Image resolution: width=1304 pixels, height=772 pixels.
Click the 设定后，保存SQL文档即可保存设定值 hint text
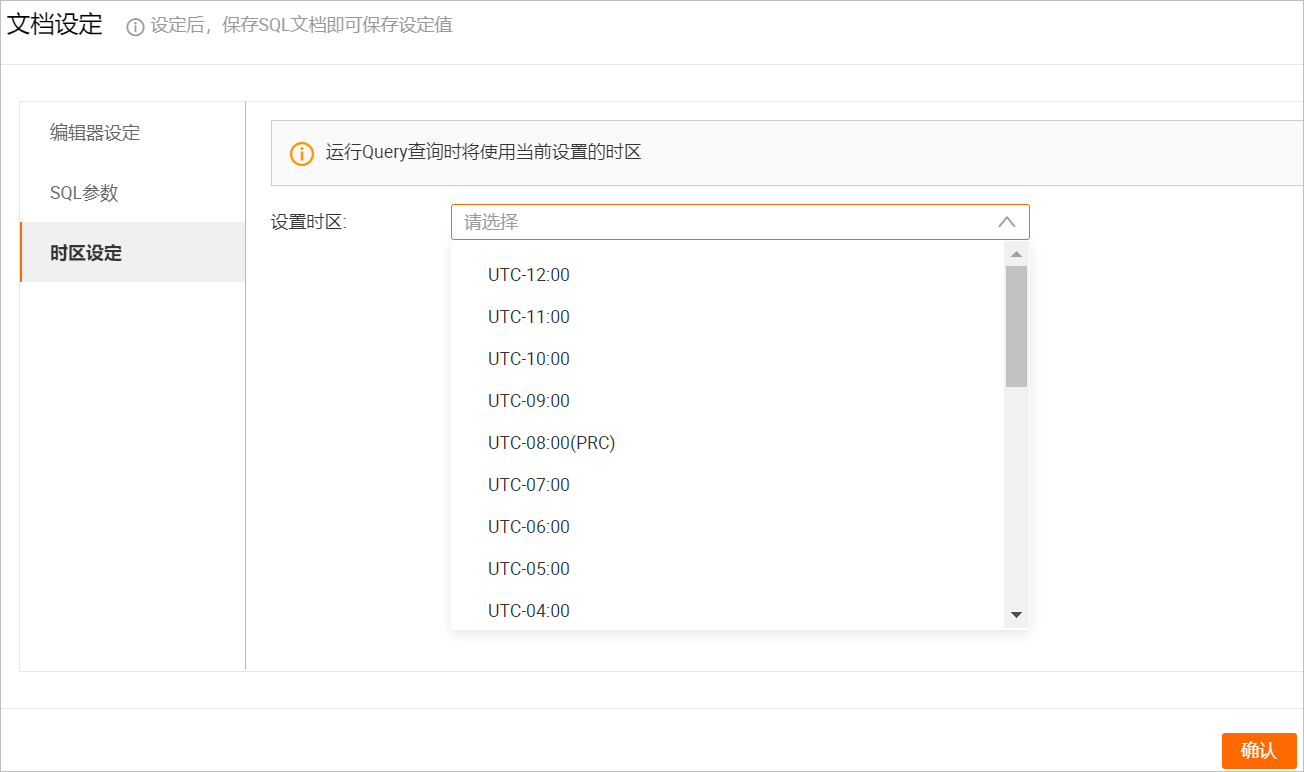tap(301, 26)
